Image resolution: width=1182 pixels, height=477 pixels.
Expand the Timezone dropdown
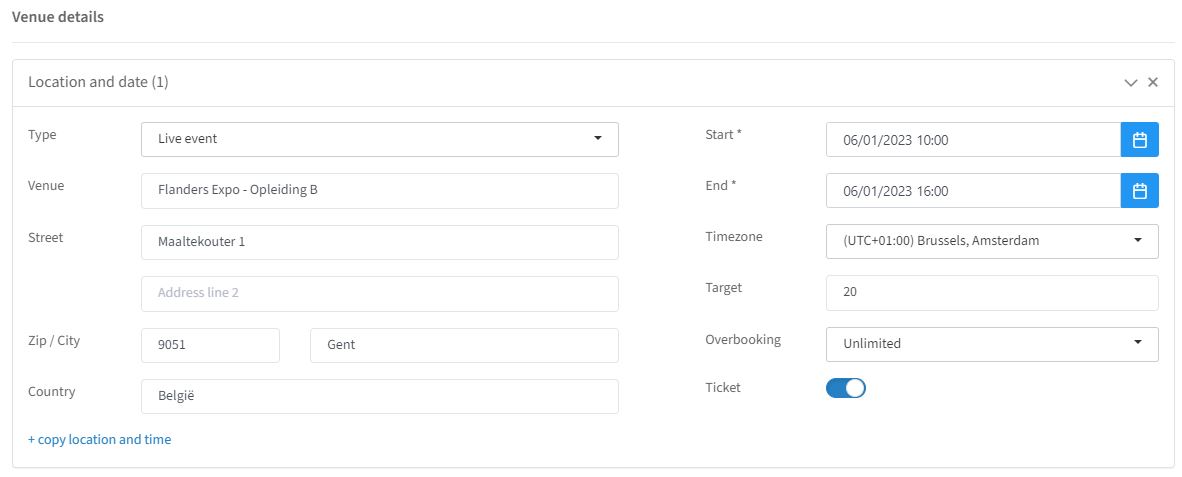click(992, 241)
